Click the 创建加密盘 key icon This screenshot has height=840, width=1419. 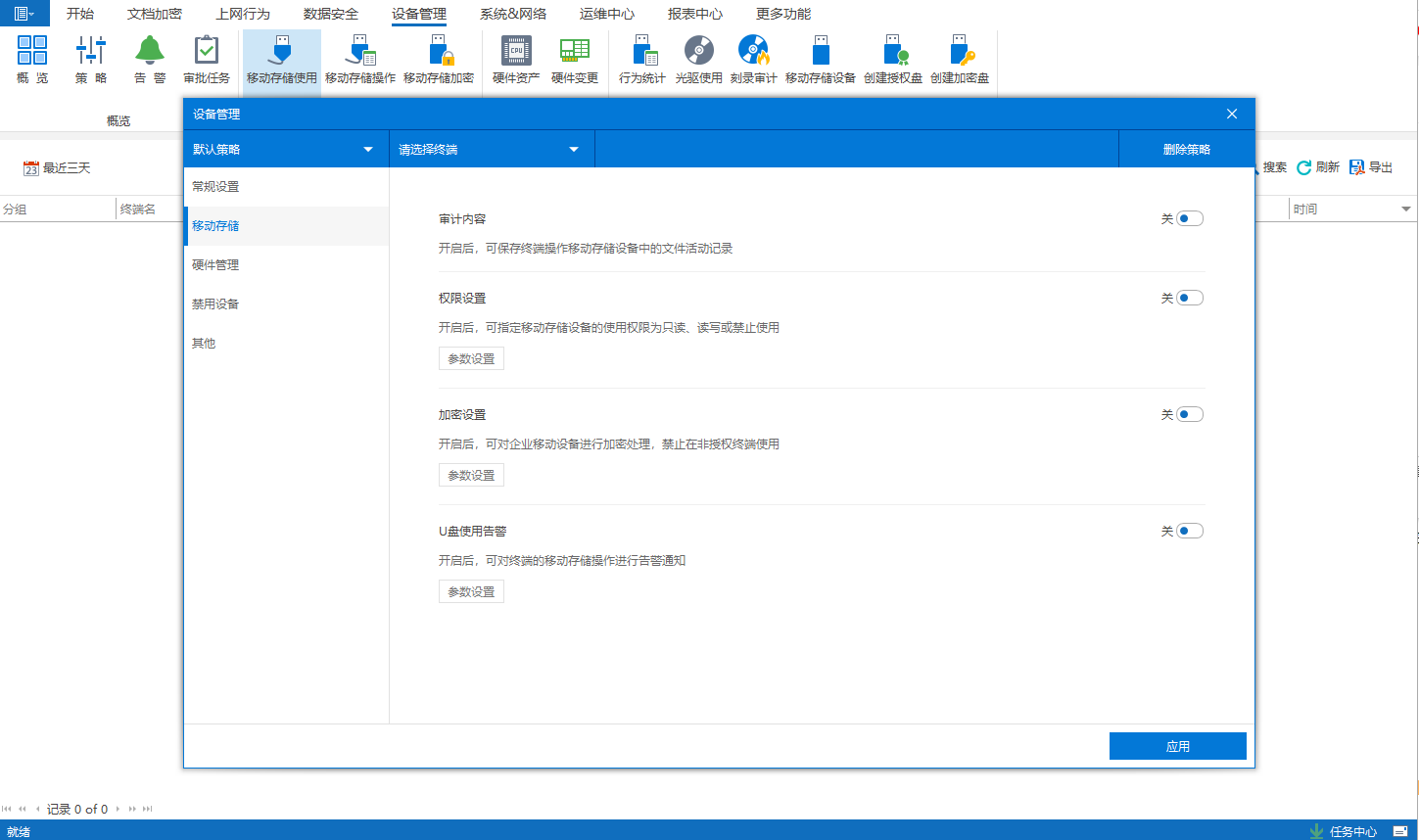959,51
